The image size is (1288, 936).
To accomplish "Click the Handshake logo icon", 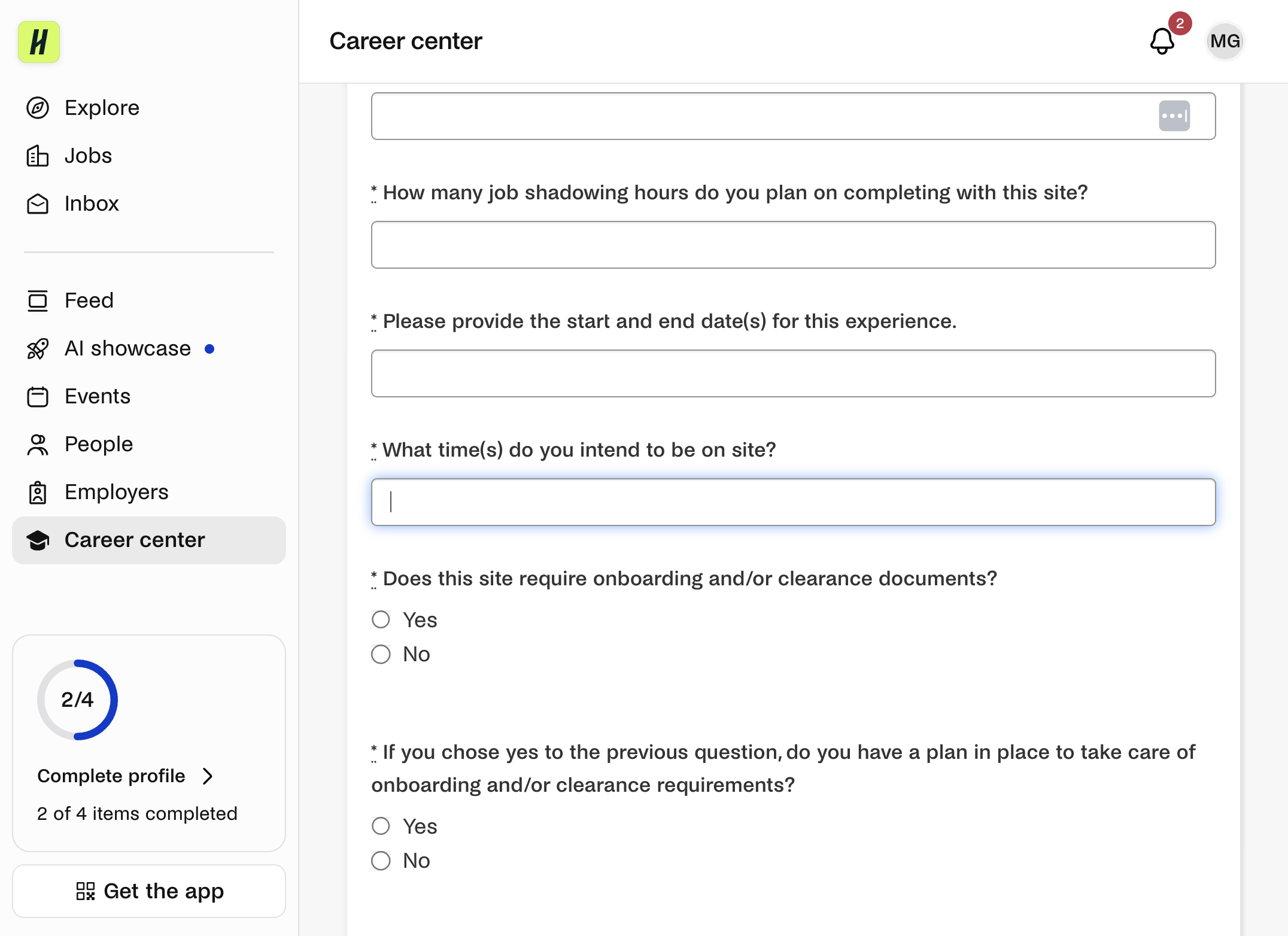I will click(x=39, y=42).
